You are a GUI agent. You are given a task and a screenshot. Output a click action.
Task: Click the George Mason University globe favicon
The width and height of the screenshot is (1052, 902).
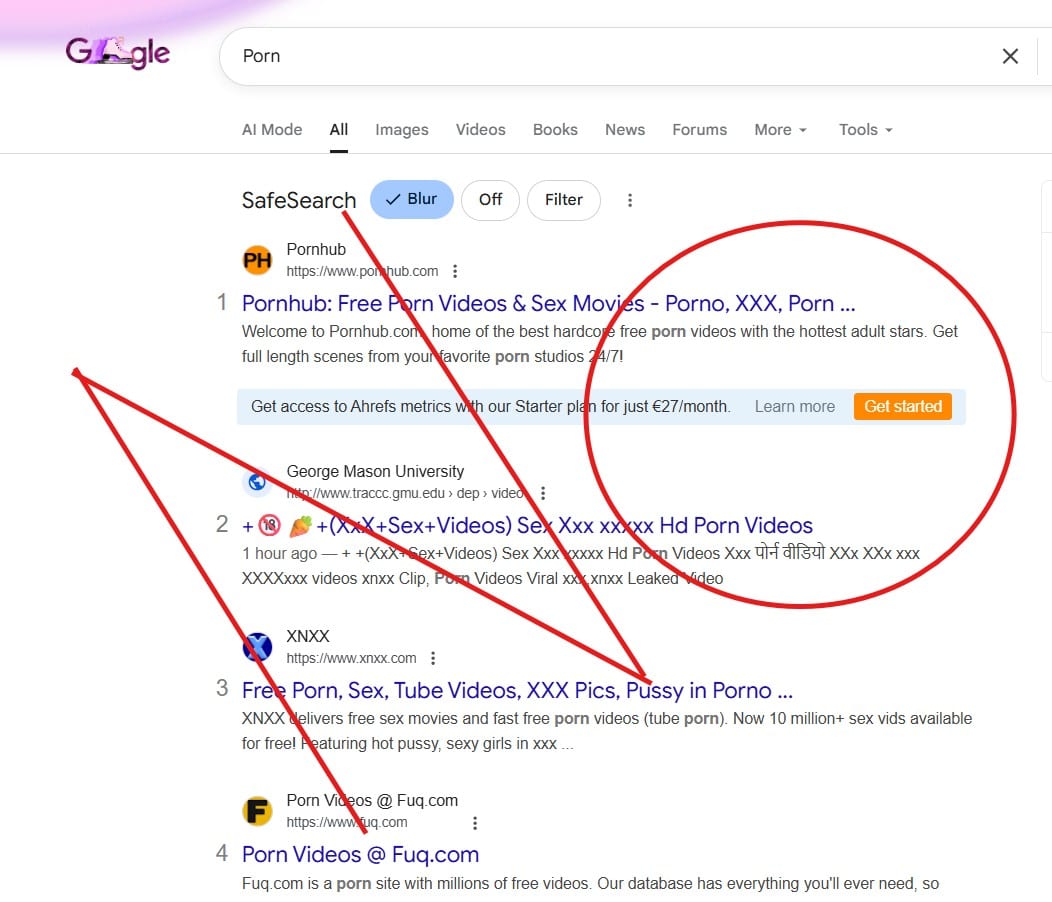click(x=257, y=482)
